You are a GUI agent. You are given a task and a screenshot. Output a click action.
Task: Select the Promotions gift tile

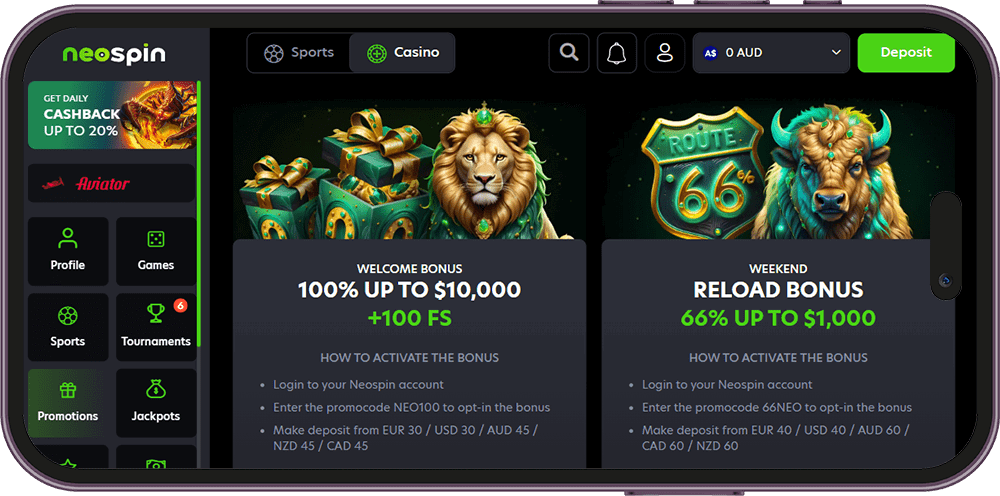point(68,402)
